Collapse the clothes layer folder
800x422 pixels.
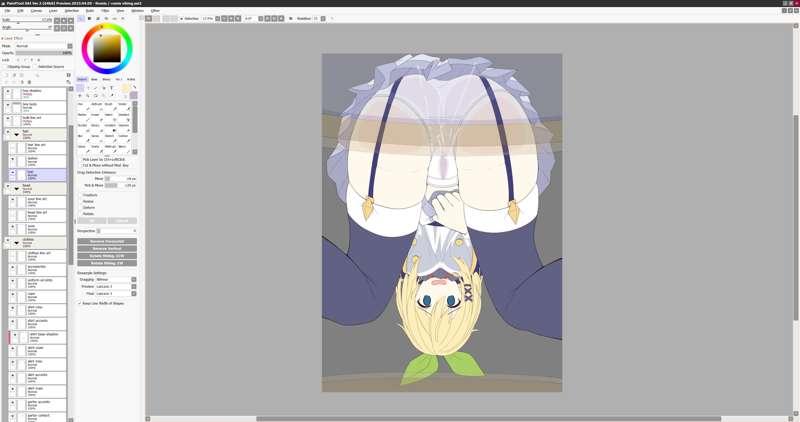(16, 243)
